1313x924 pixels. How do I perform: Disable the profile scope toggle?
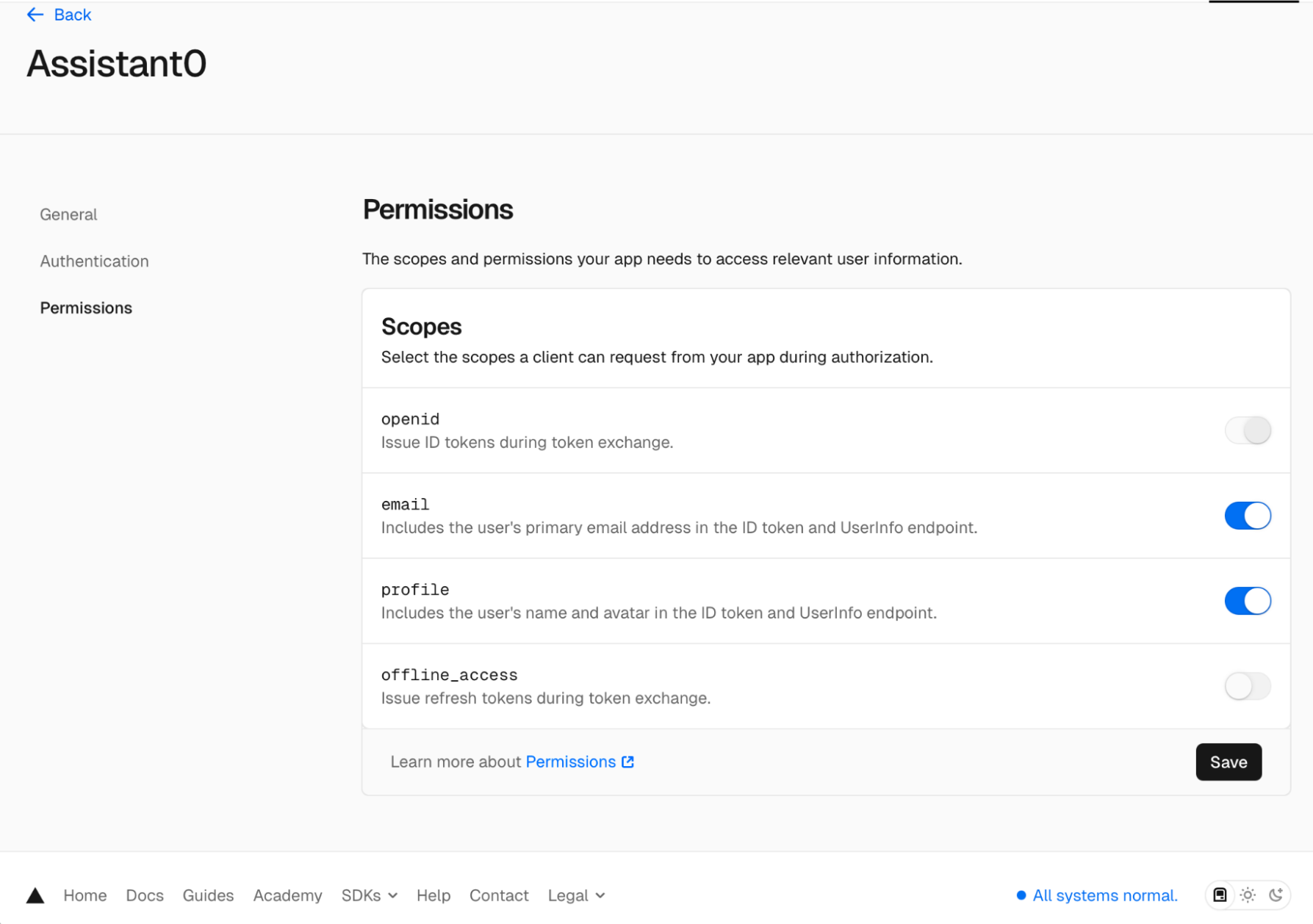click(x=1247, y=601)
